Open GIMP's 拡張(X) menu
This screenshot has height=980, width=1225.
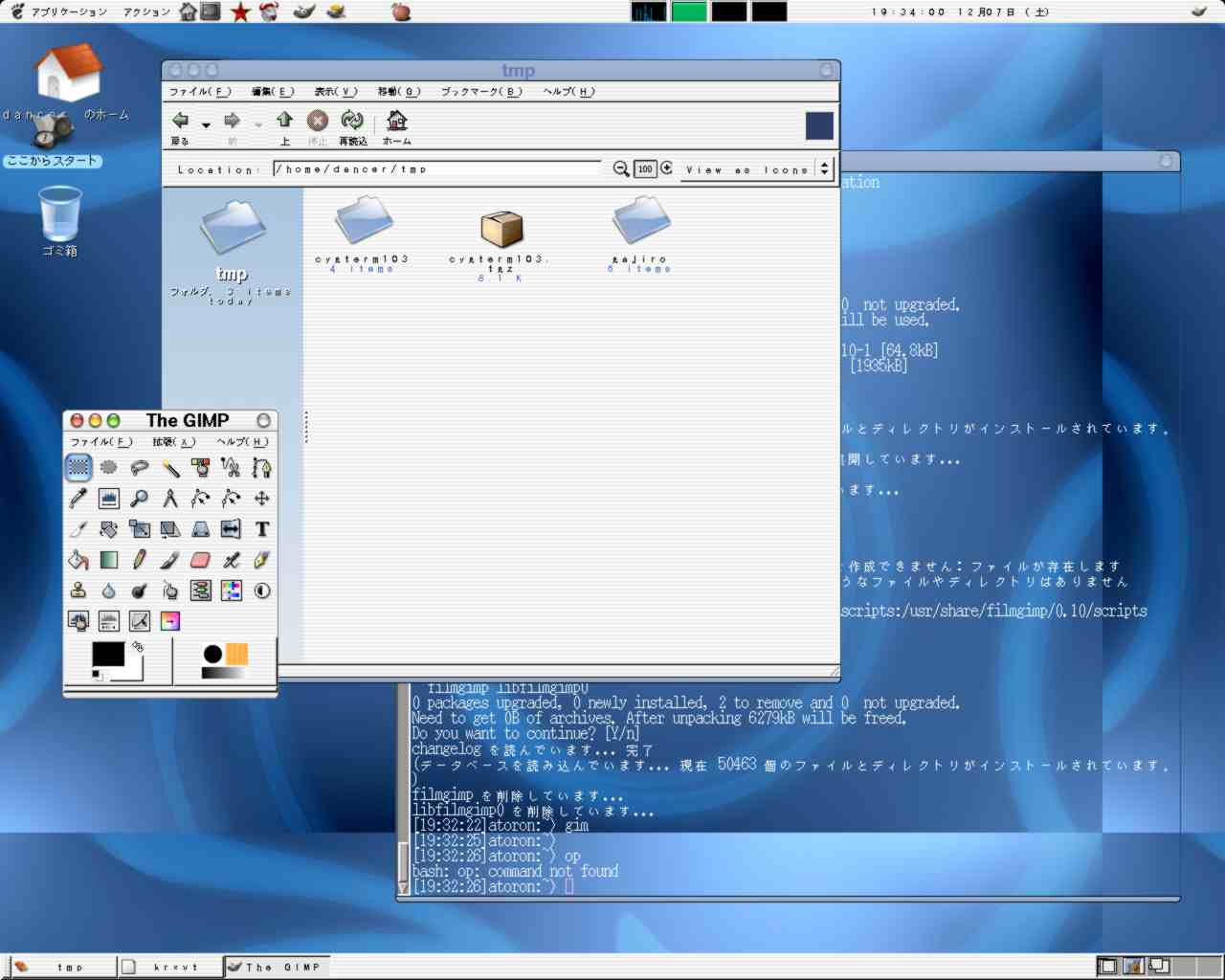[x=173, y=441]
